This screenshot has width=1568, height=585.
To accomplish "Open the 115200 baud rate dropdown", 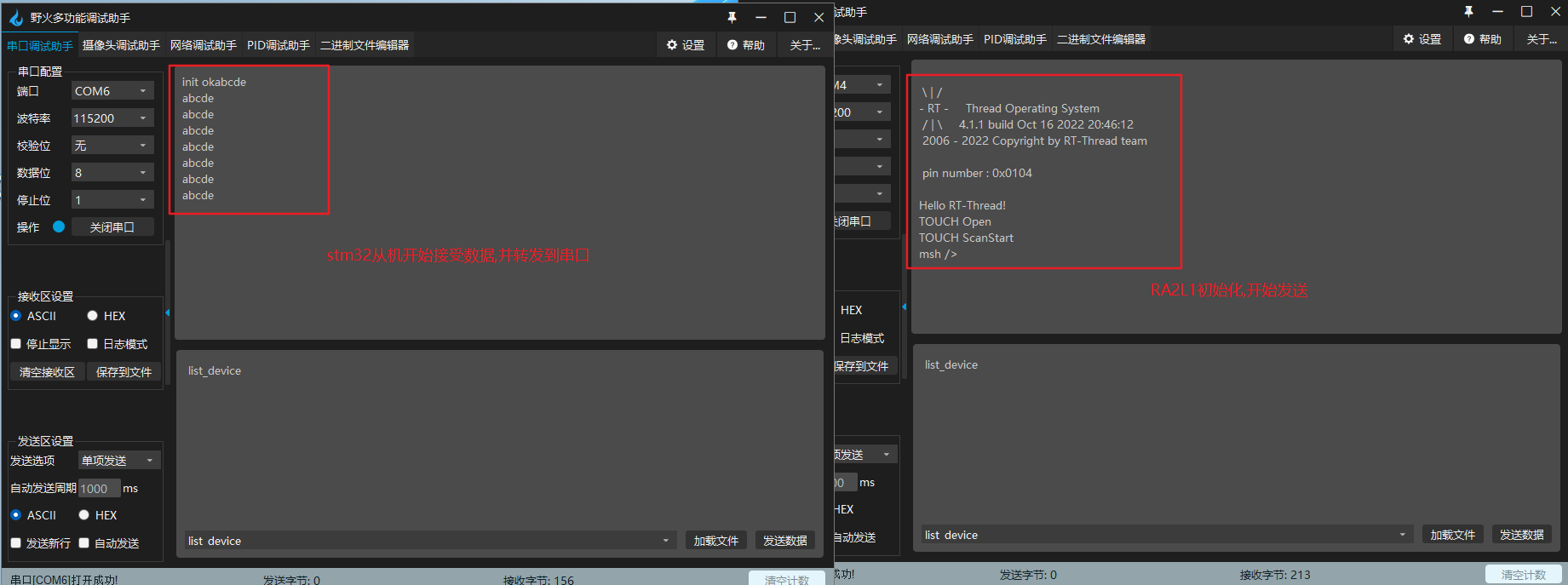I will pos(112,118).
